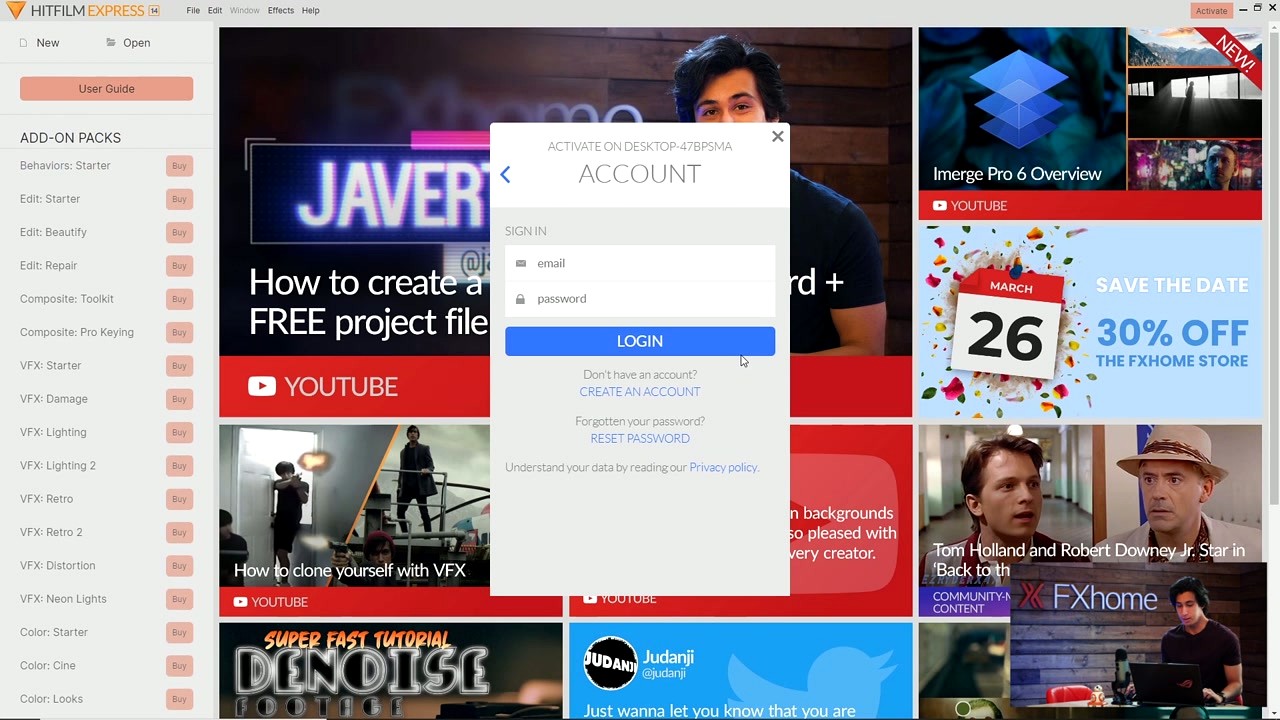The width and height of the screenshot is (1280, 720).
Task: Click the YouTube icon on the clone tutorial thumbnail
Action: (x=240, y=601)
